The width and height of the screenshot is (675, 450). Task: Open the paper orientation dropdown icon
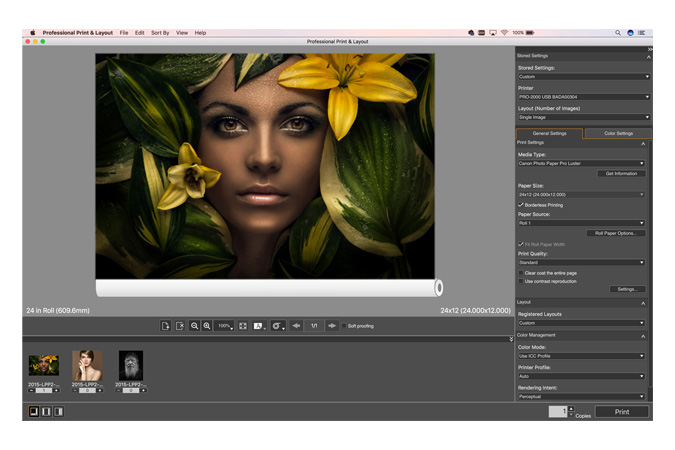click(259, 326)
